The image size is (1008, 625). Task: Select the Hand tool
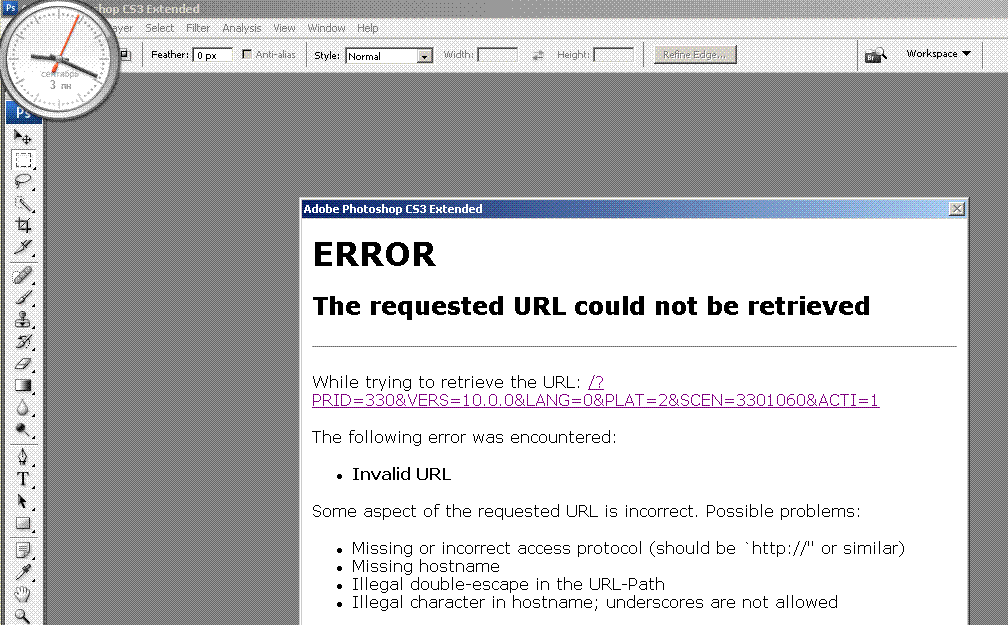point(22,594)
